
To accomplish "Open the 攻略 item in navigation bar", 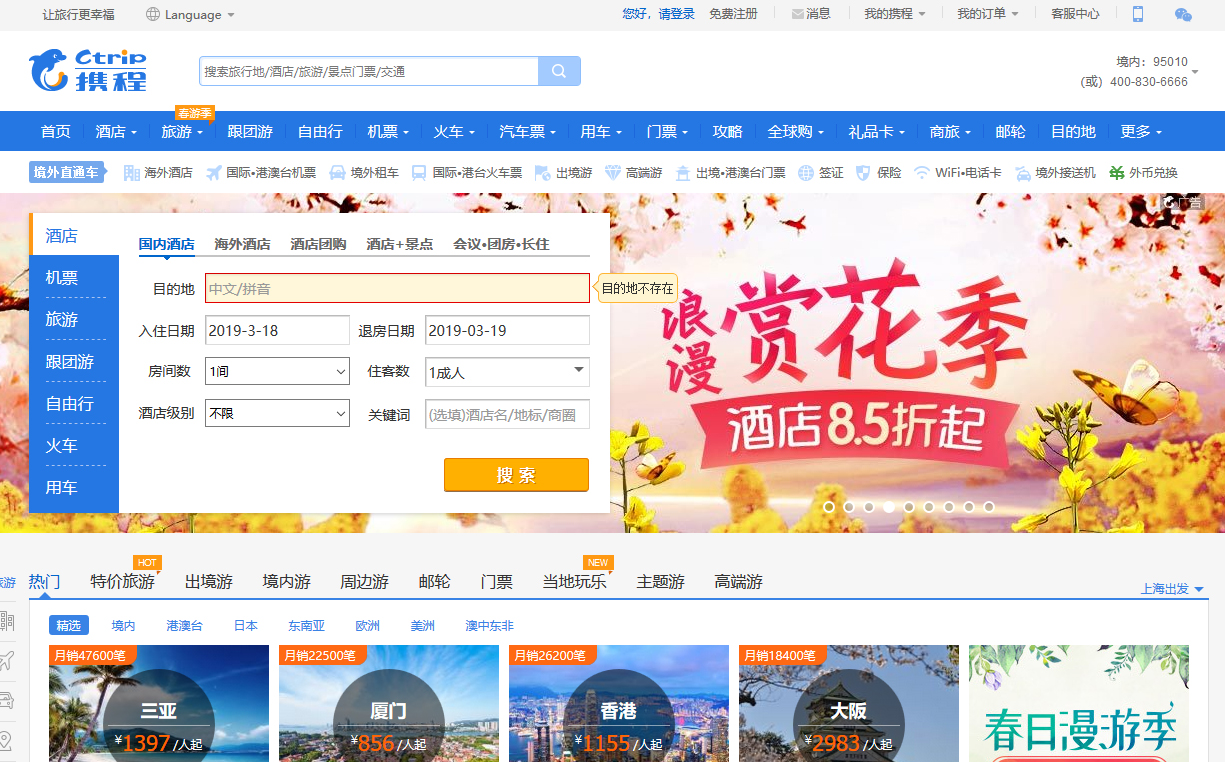I will click(727, 131).
